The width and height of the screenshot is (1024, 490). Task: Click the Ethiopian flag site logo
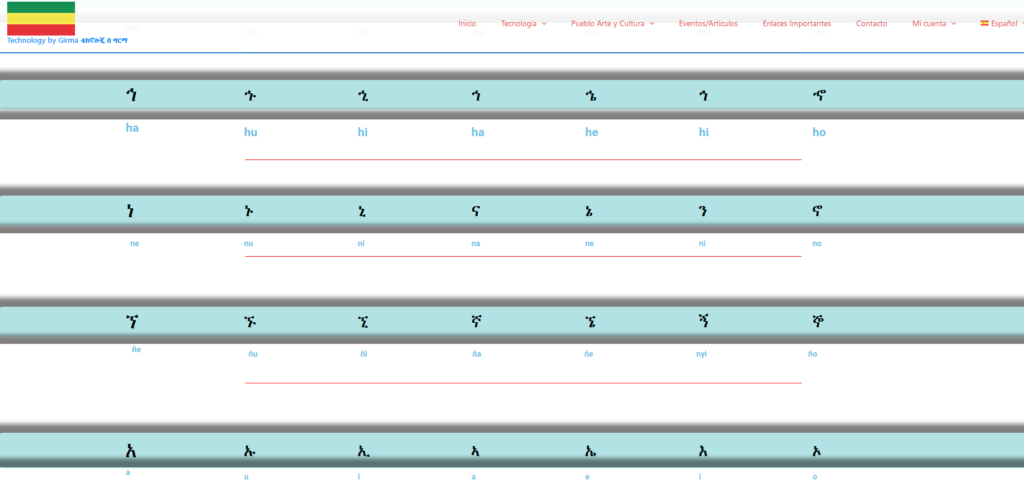click(x=41, y=18)
